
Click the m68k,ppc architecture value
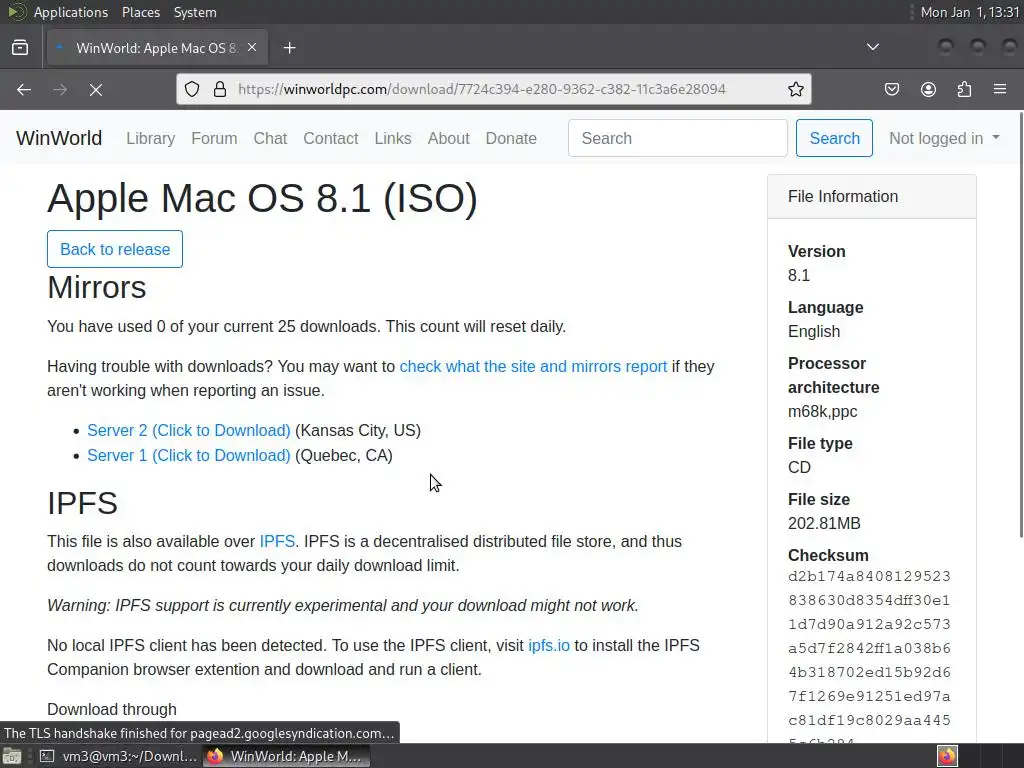tap(822, 411)
